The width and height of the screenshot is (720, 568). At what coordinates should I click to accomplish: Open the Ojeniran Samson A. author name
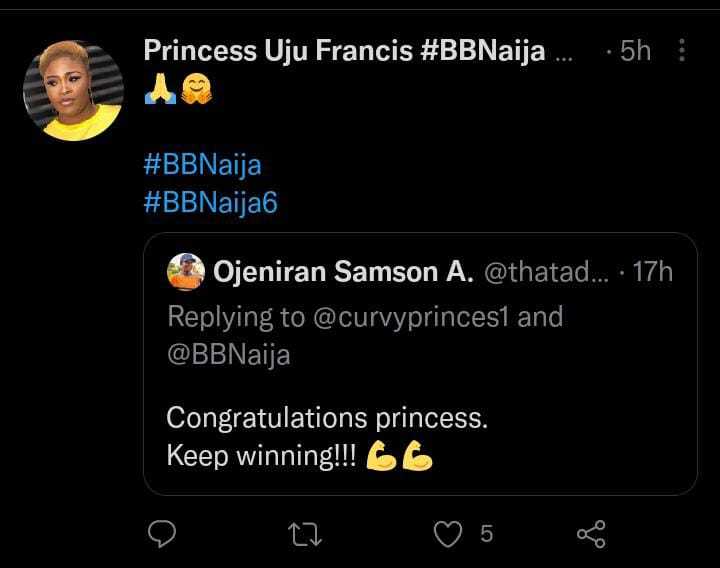tap(343, 270)
